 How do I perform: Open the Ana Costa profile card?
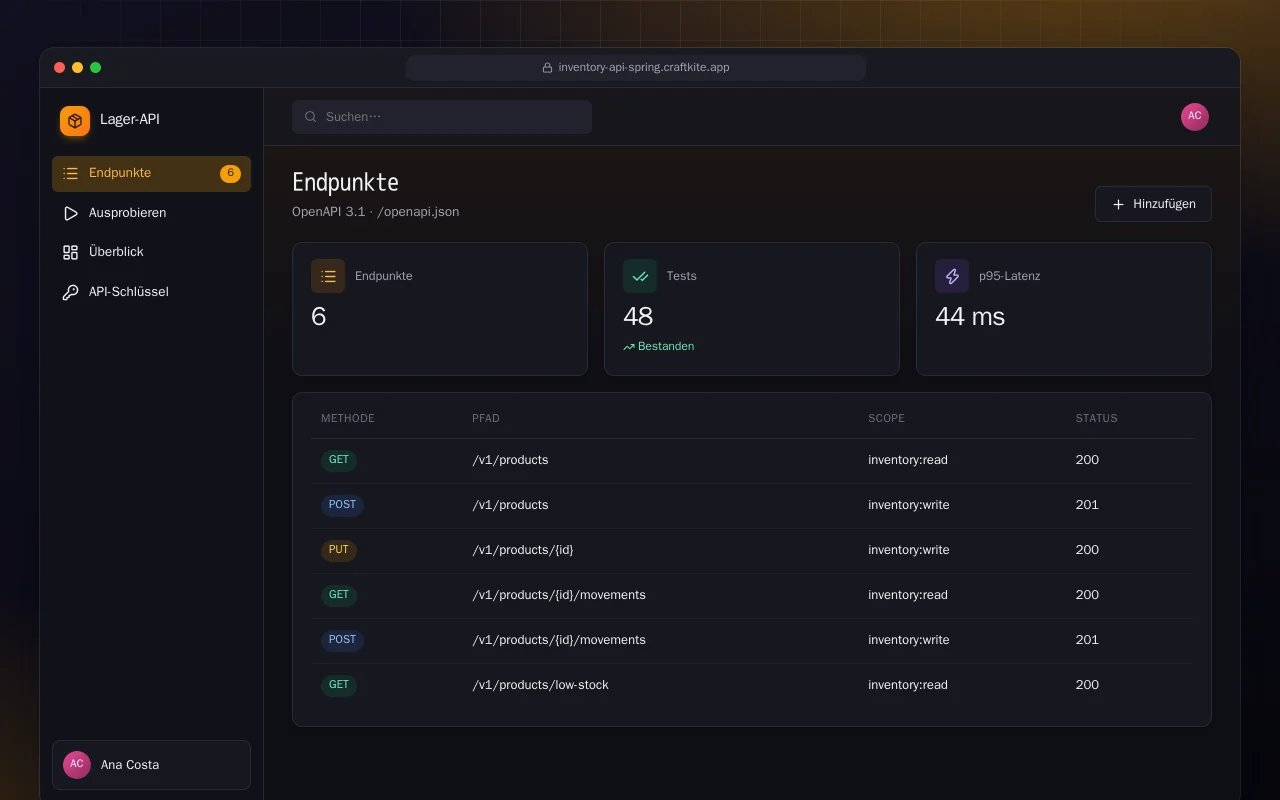click(x=151, y=765)
